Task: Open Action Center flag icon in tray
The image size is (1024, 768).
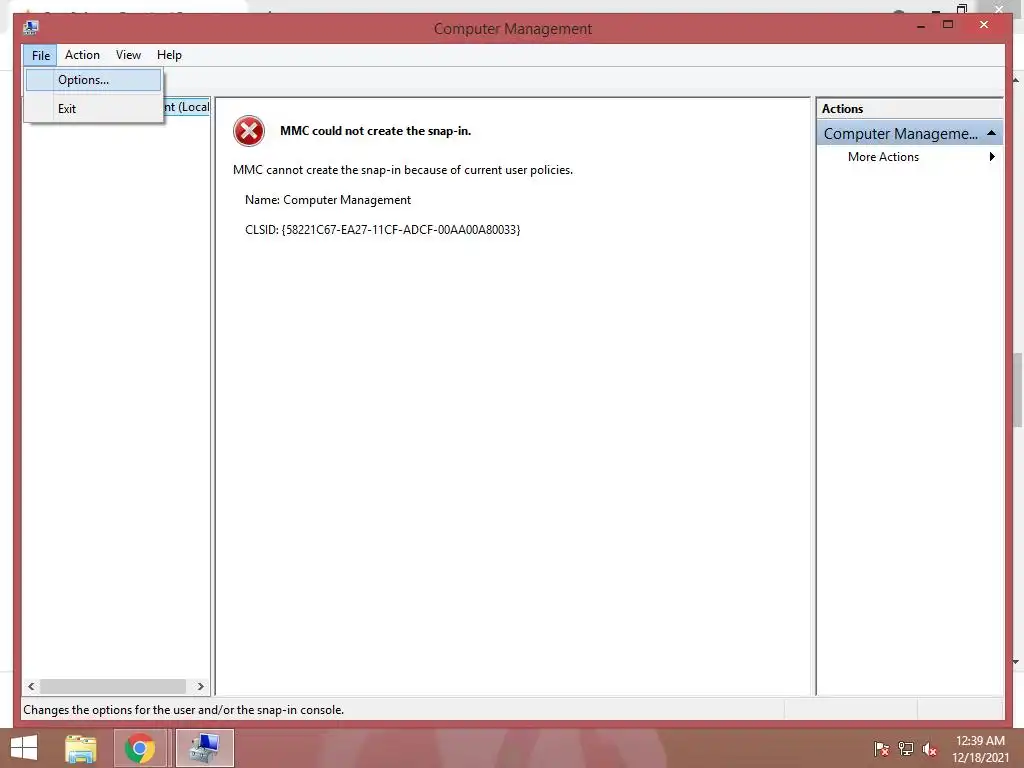Action: click(x=881, y=749)
